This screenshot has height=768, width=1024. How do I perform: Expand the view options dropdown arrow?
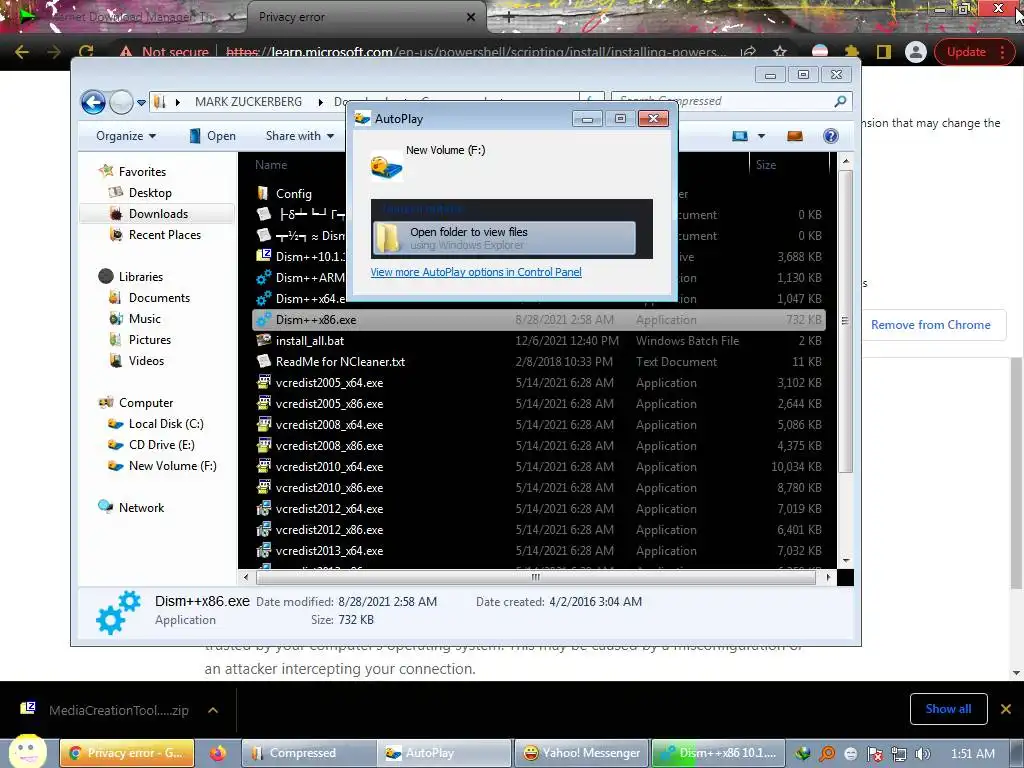[761, 136]
